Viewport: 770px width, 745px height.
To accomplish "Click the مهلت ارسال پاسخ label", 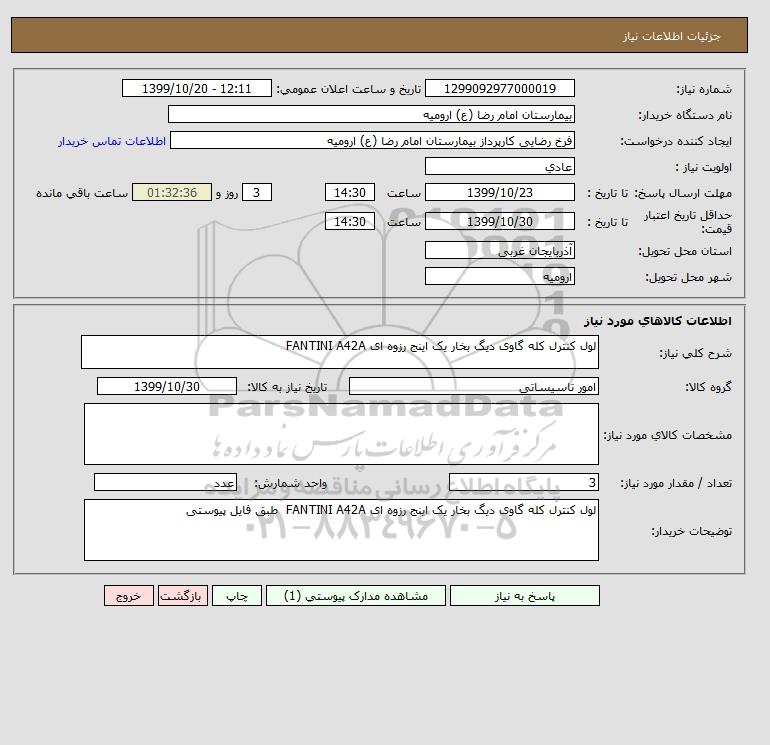I will pos(684,193).
